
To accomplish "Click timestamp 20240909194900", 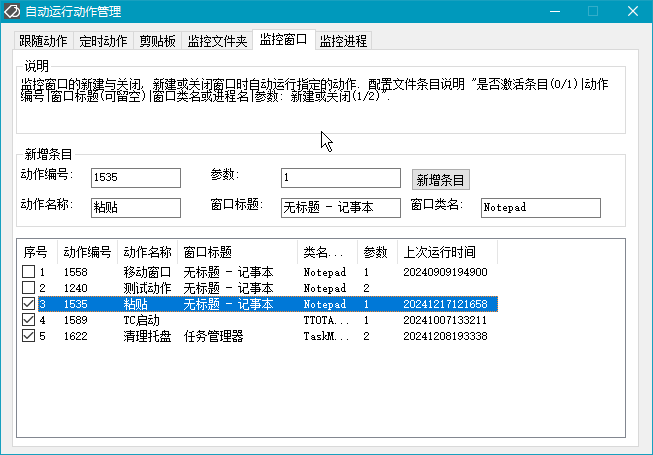I will point(445,272).
